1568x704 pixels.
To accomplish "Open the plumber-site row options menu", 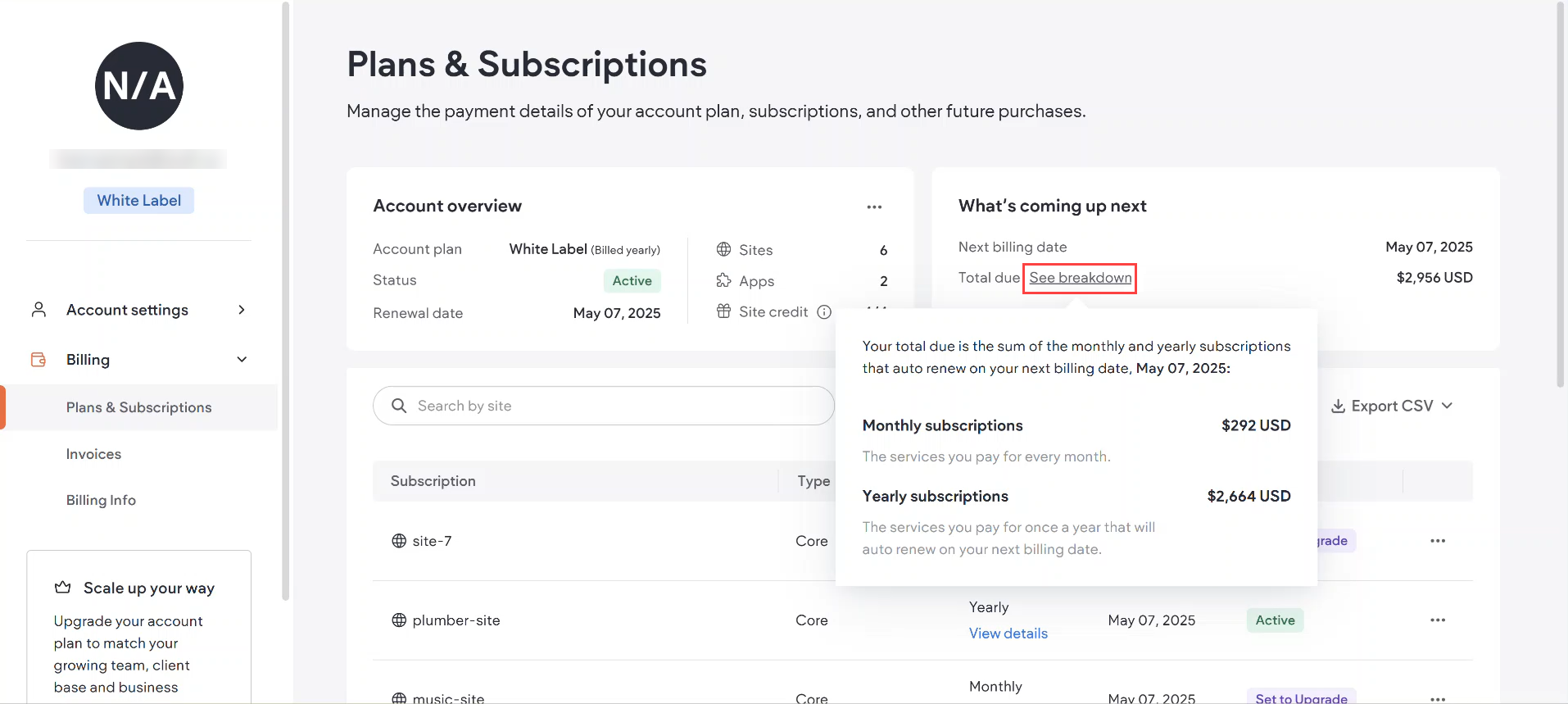I will pyautogui.click(x=1437, y=620).
